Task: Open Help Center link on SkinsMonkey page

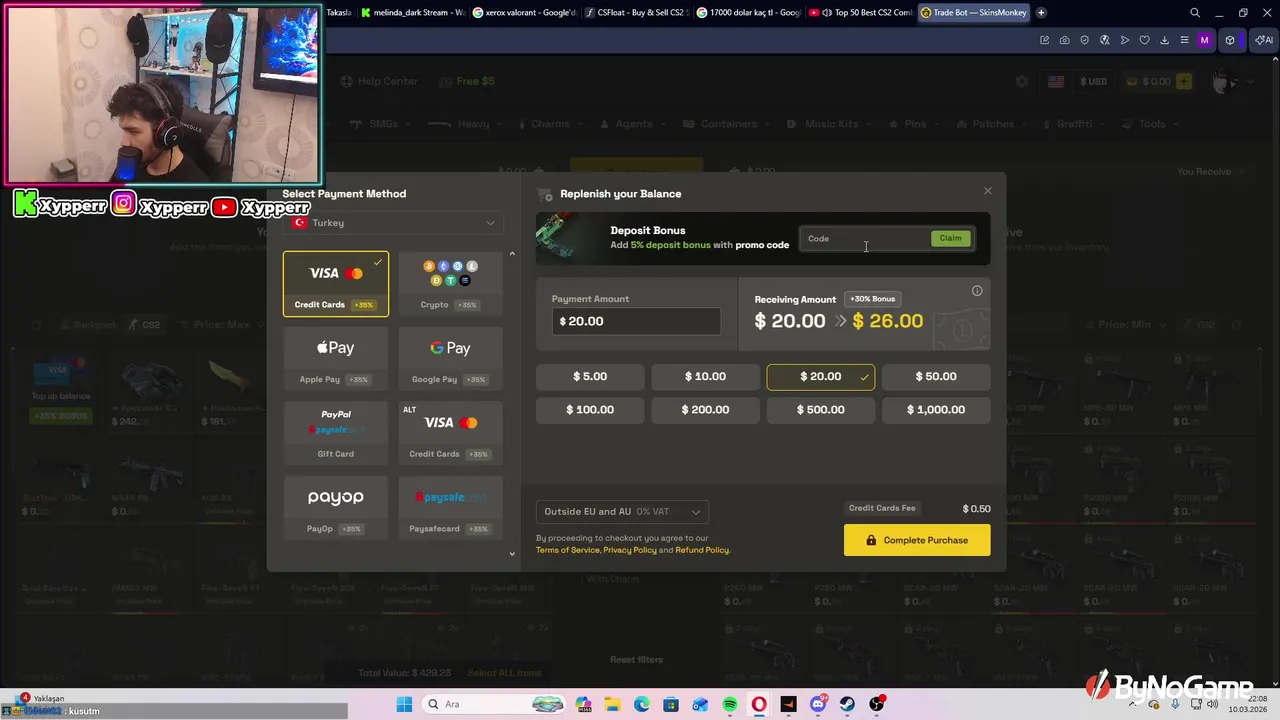Action: click(379, 81)
